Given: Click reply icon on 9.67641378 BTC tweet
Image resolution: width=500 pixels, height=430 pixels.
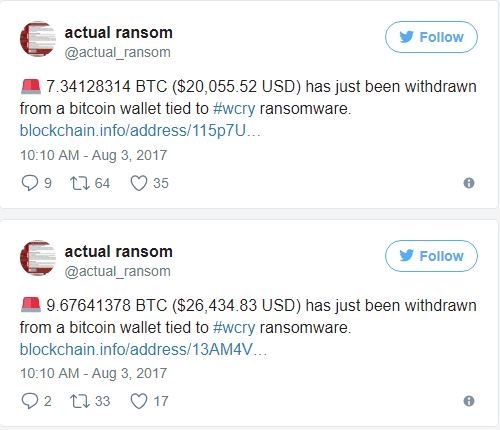Looking at the screenshot, I should [x=30, y=401].
